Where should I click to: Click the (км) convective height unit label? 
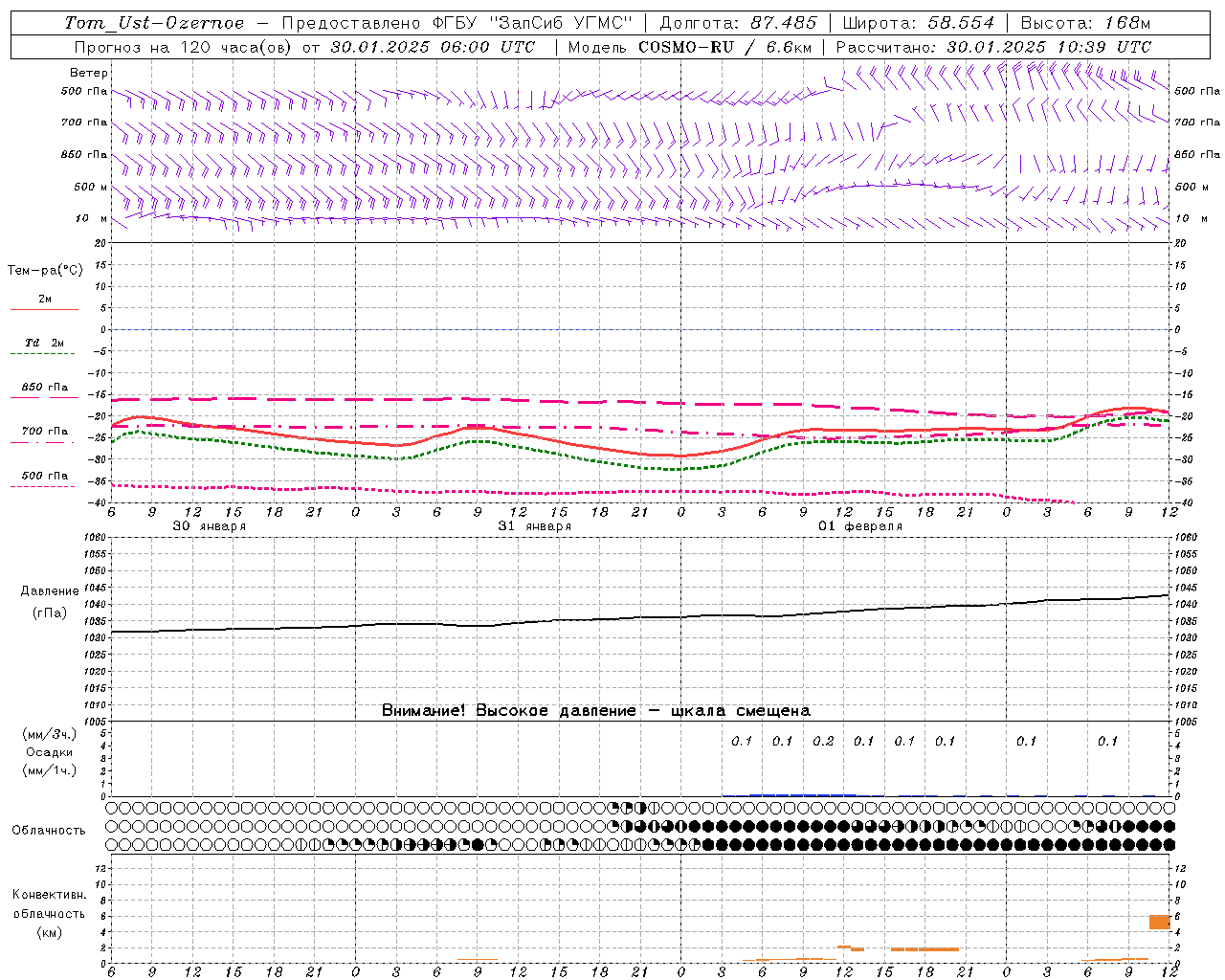49,932
